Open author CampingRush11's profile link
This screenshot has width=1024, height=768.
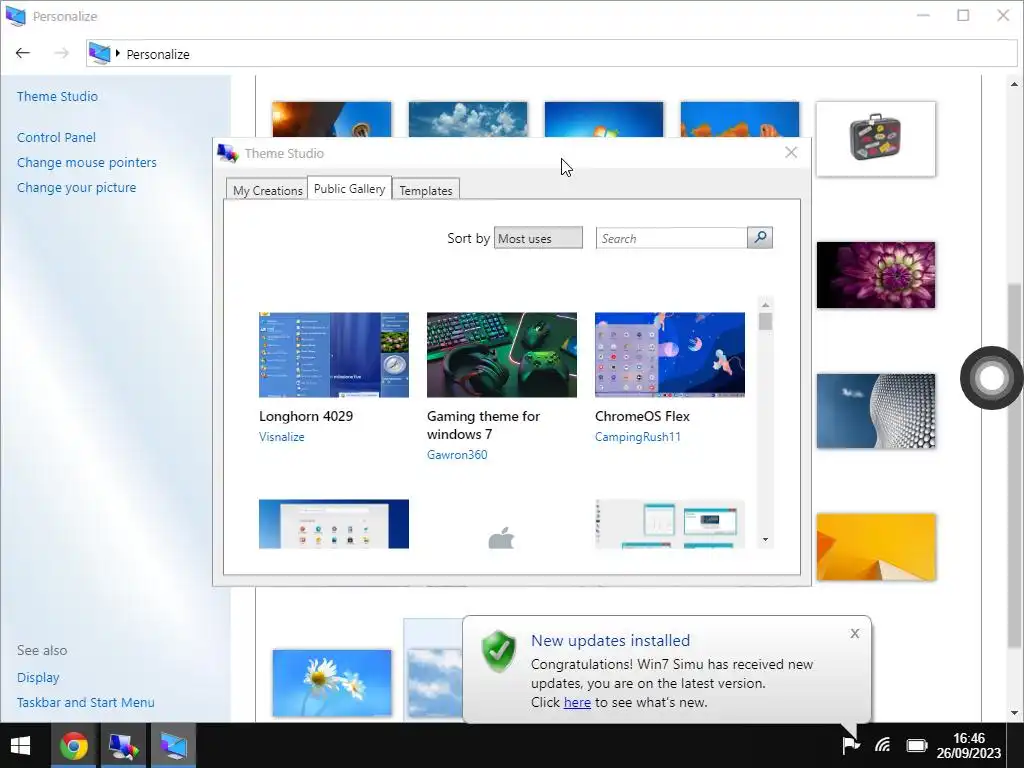coord(637,437)
